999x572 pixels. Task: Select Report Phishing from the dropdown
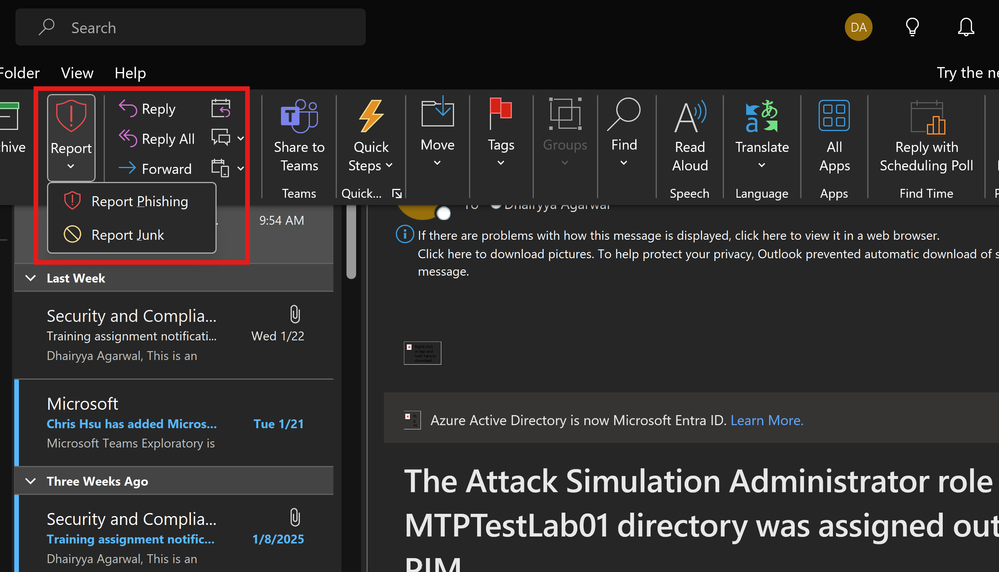(132, 201)
